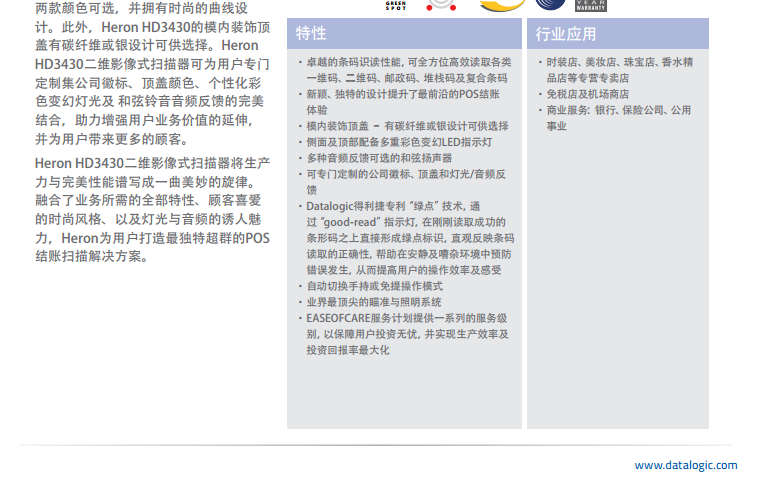This screenshot has width=768, height=484.
Task: Click the bullet starting EASEOFCARE服务计划
Action: [x=404, y=334]
